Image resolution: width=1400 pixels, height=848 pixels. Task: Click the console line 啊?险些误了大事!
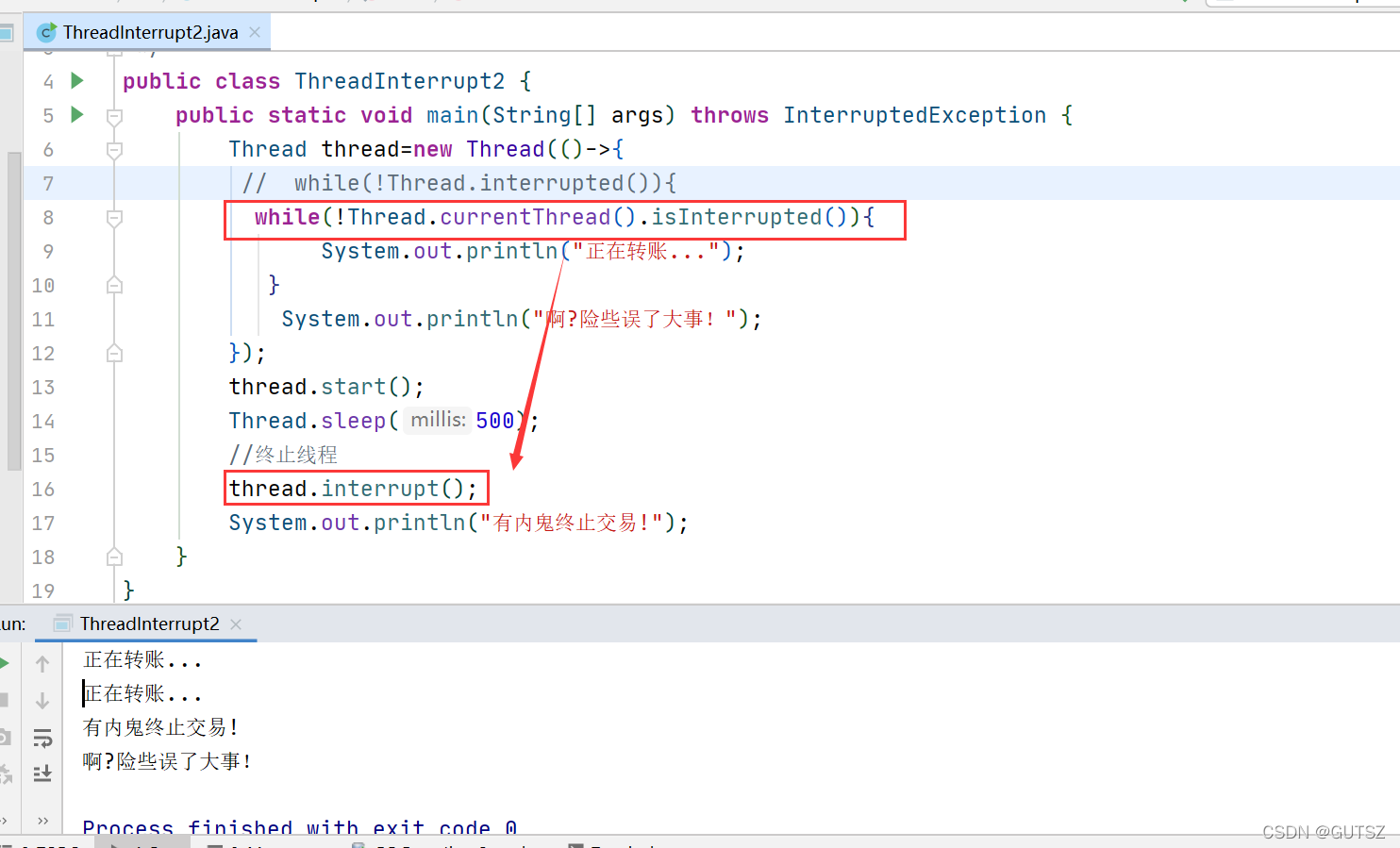167,761
